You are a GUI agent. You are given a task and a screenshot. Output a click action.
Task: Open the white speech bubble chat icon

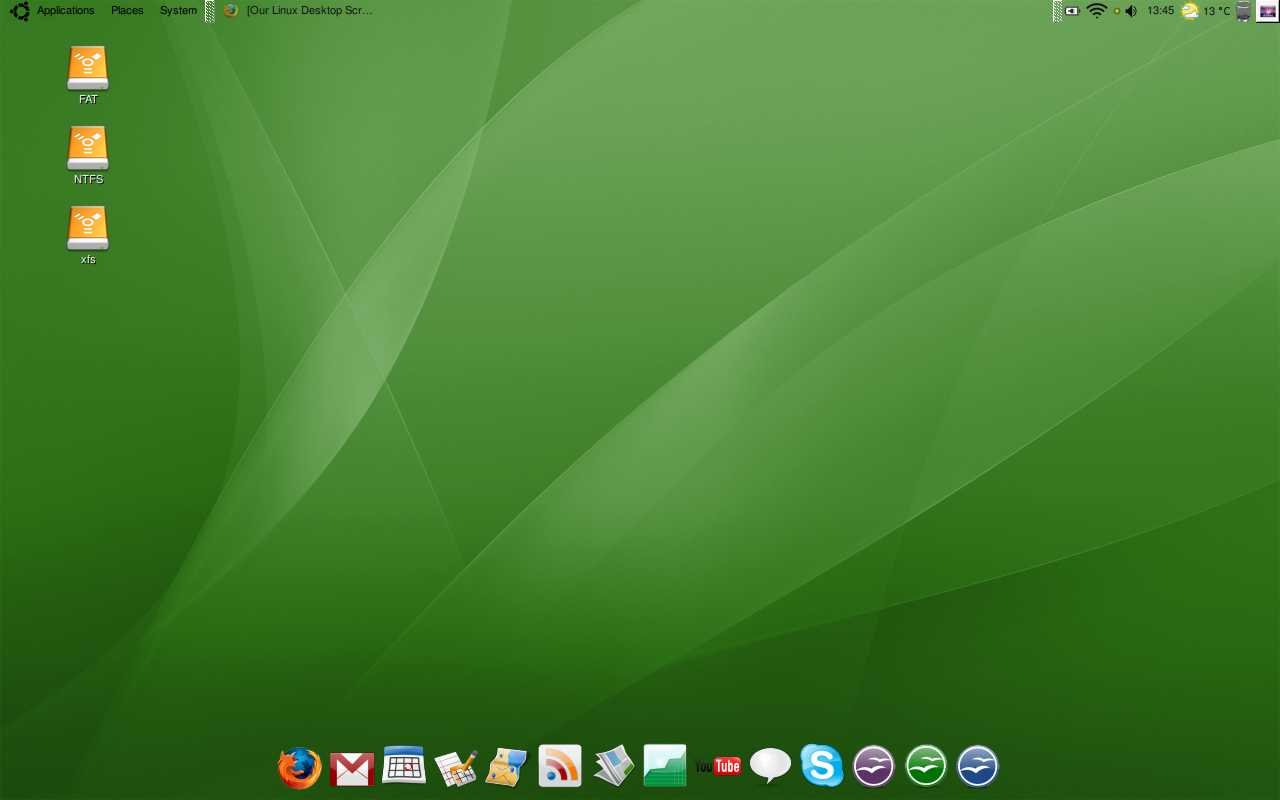pos(770,767)
